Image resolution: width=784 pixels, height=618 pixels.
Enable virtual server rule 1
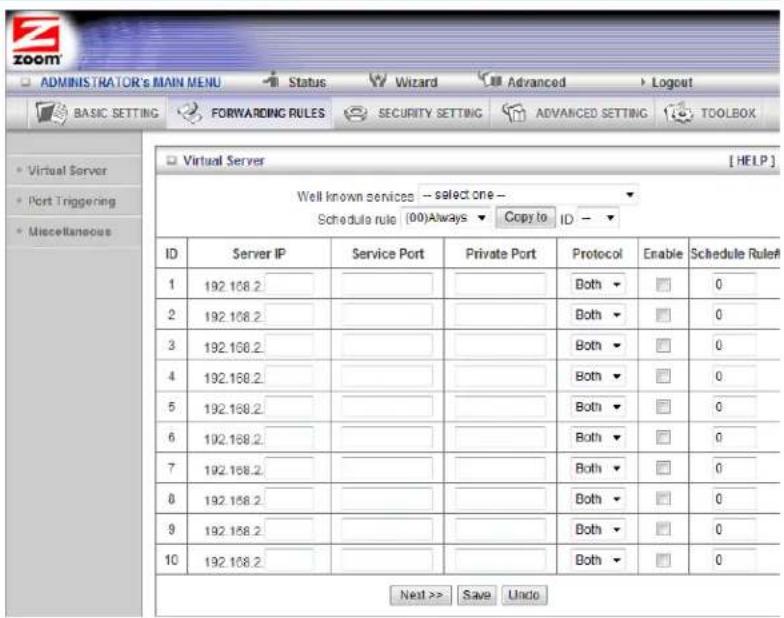[663, 285]
